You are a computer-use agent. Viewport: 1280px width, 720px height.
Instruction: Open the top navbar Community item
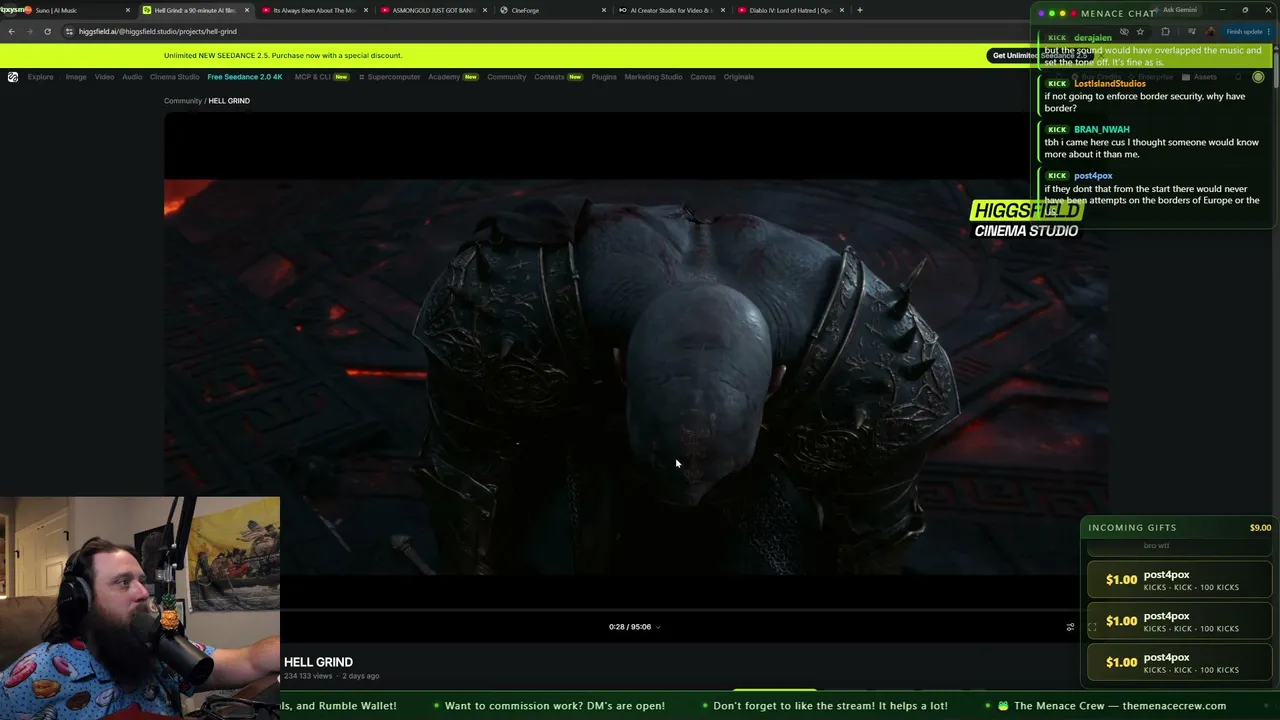(507, 77)
